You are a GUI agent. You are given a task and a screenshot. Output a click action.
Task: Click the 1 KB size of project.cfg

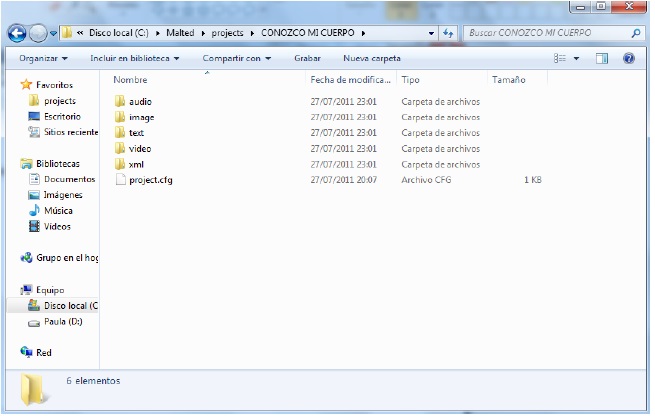[533, 180]
